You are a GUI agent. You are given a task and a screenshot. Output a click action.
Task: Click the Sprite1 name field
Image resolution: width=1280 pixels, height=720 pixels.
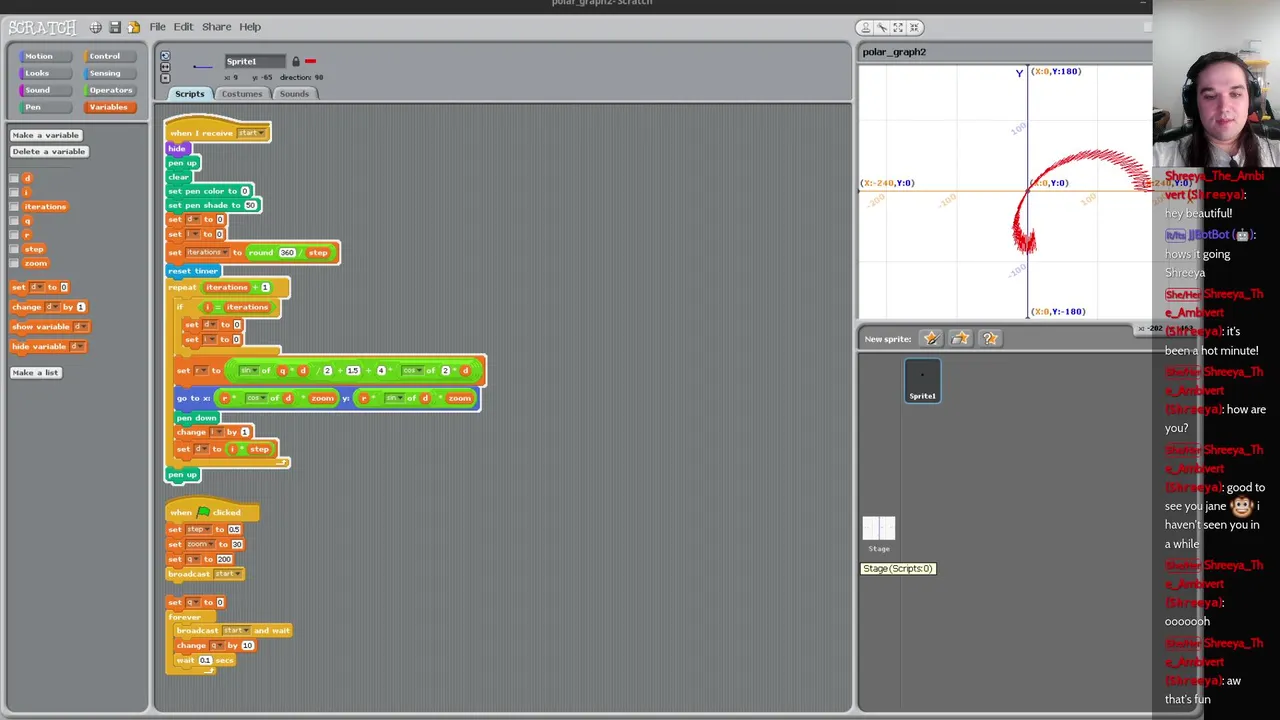click(x=255, y=62)
